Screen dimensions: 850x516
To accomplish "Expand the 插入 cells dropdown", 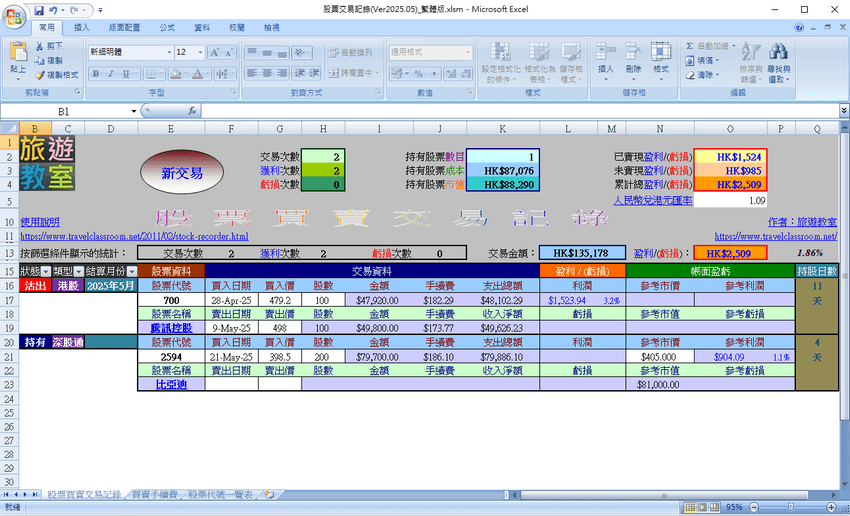I will click(x=605, y=79).
